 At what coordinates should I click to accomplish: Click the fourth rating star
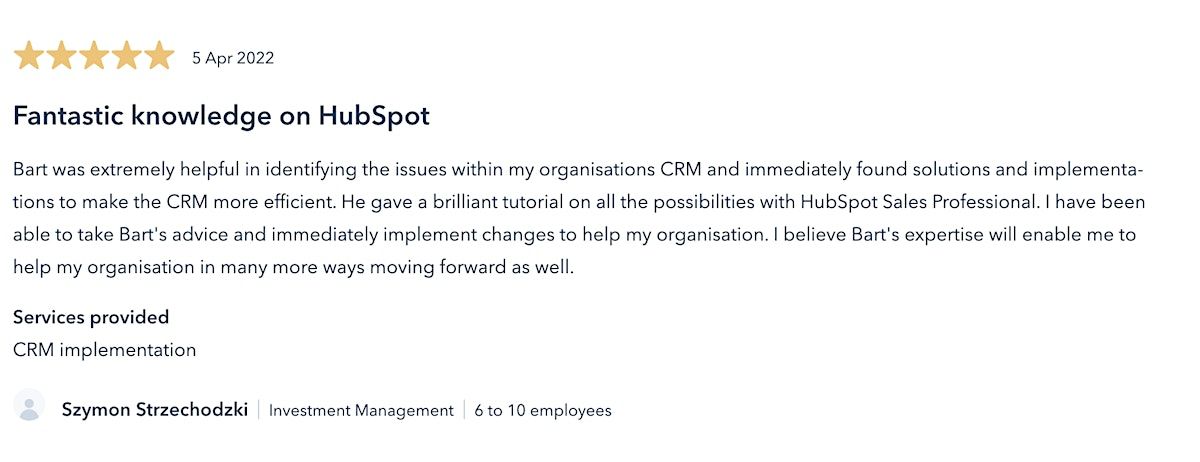coord(126,56)
